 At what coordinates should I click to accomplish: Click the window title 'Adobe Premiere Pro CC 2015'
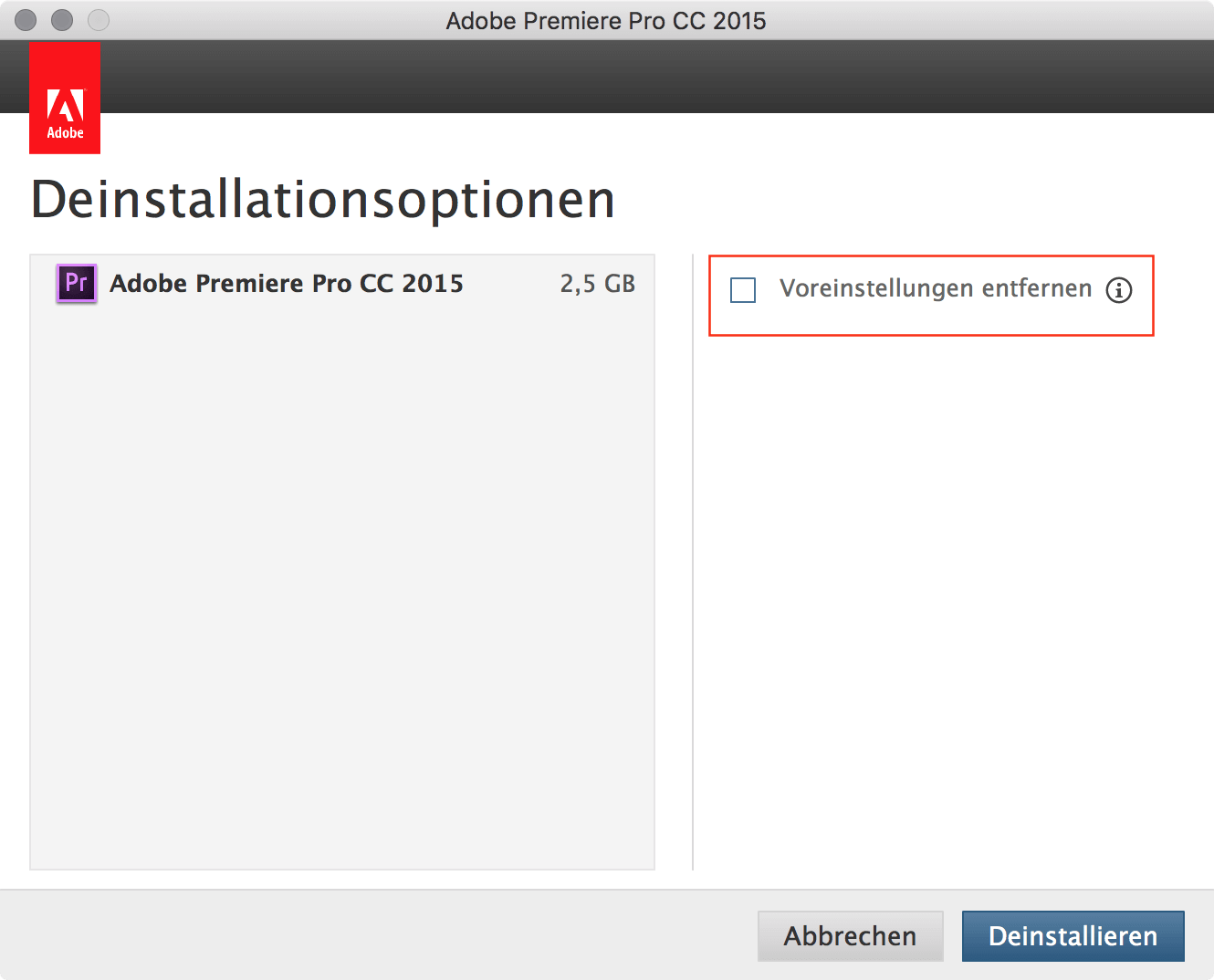point(606,20)
